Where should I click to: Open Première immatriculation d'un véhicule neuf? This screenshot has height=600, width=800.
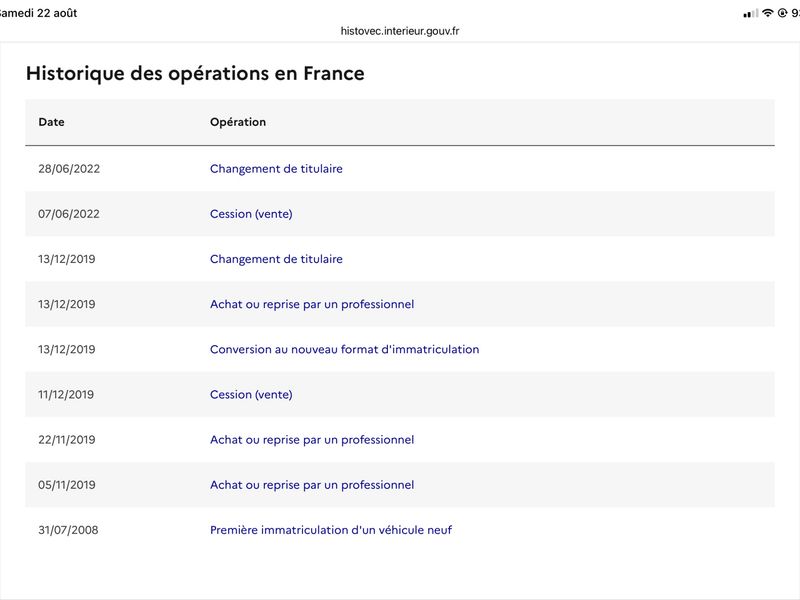point(331,530)
